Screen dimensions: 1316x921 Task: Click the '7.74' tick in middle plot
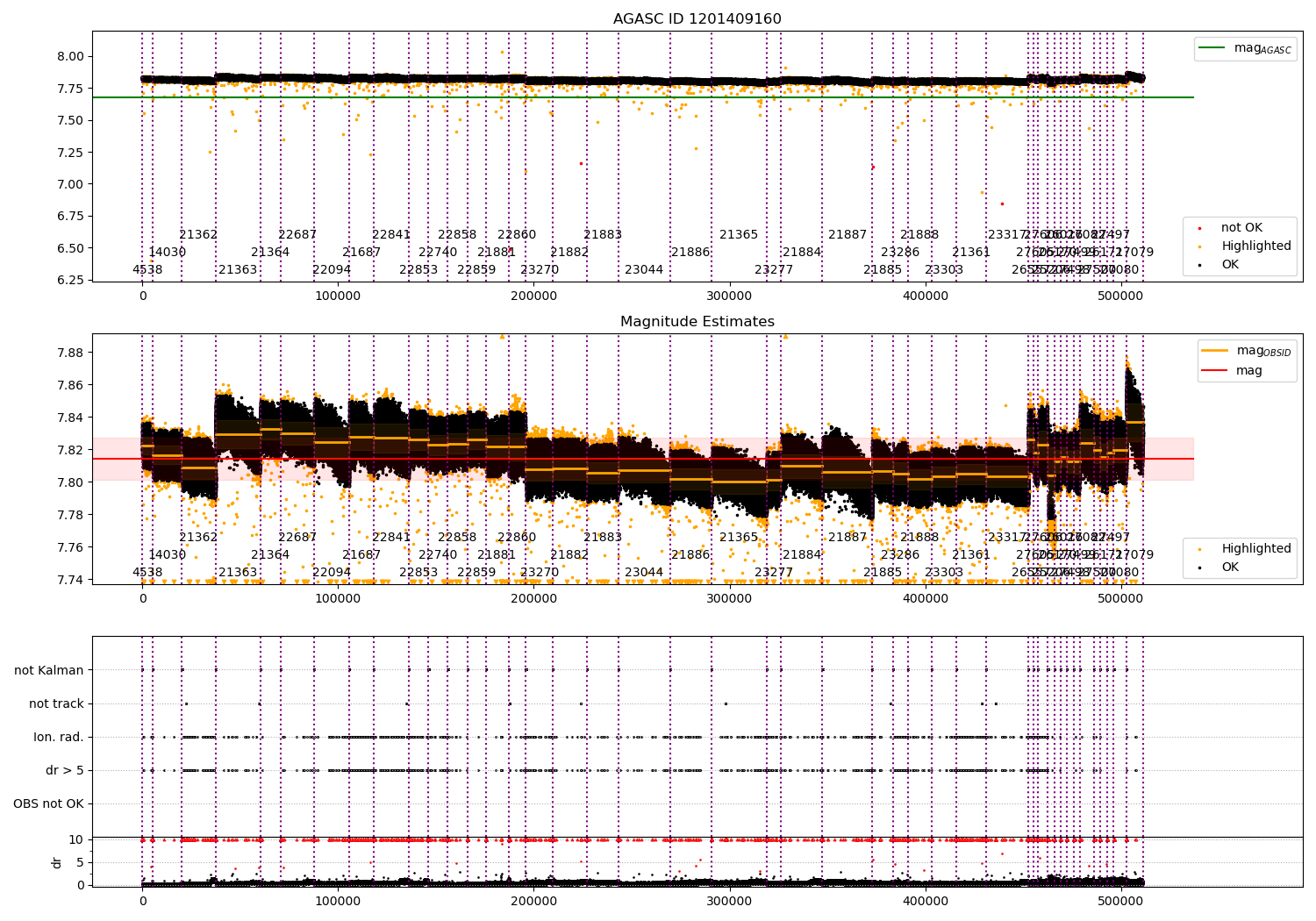coord(70,581)
